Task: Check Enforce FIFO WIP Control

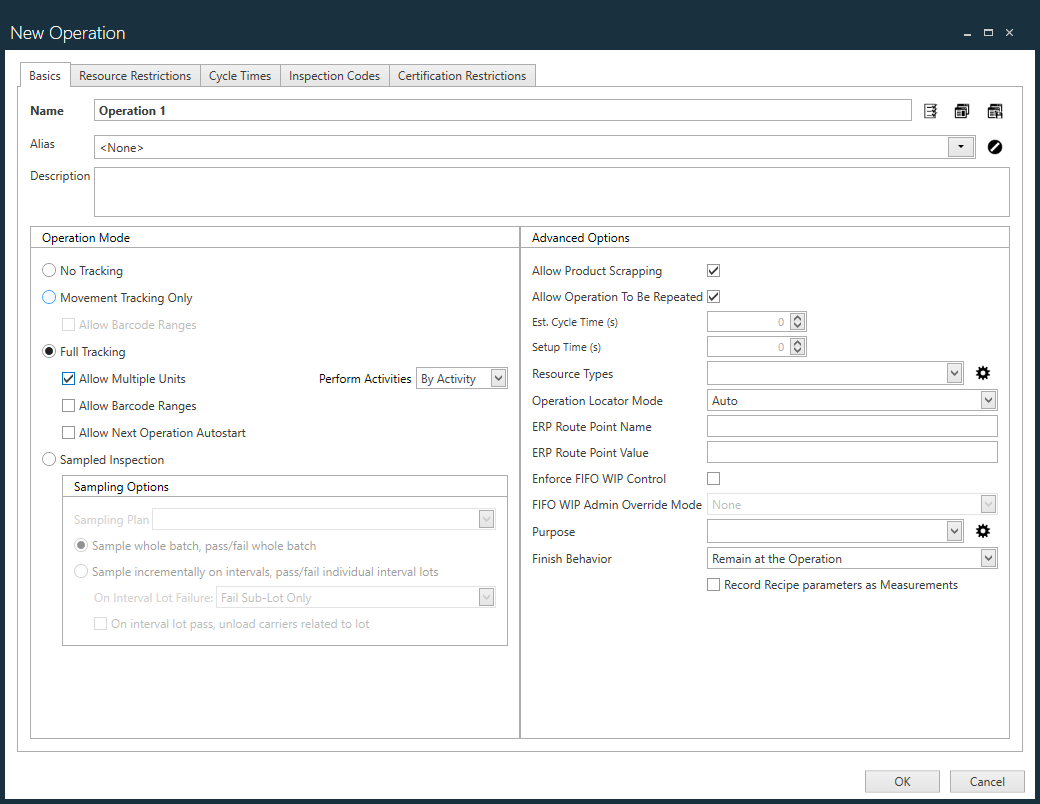Action: pyautogui.click(x=713, y=478)
